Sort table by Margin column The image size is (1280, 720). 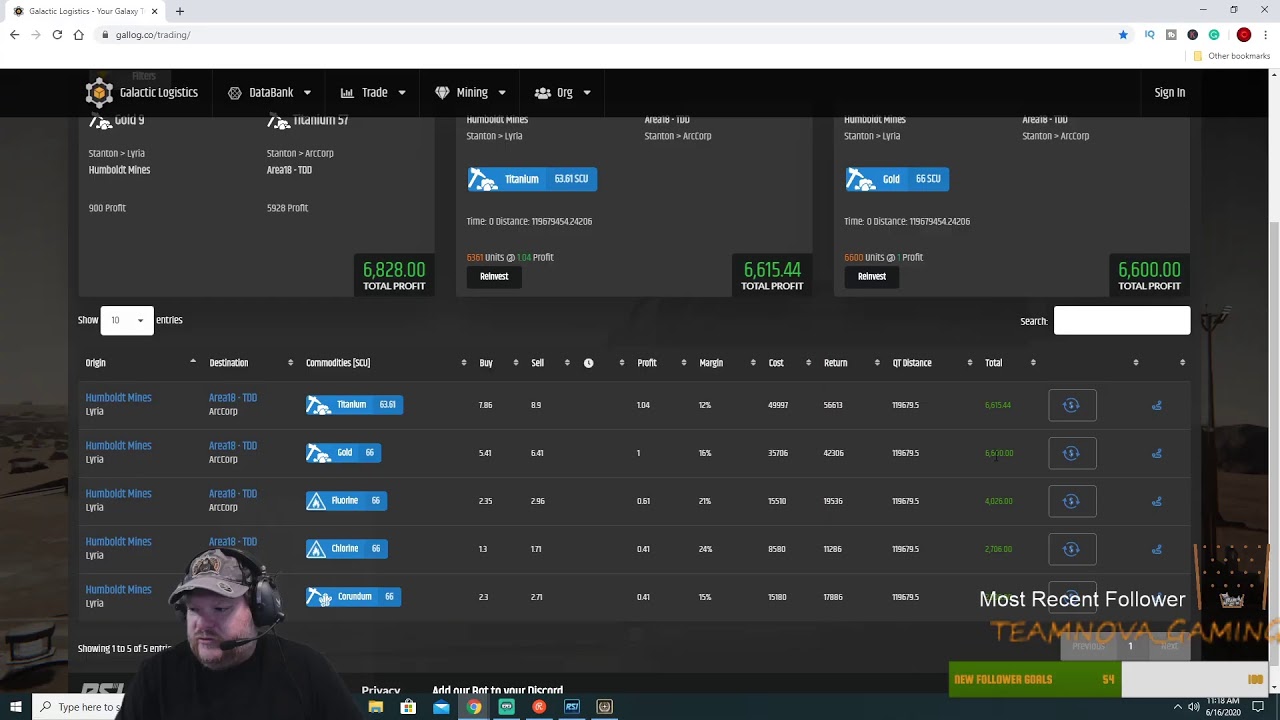[x=726, y=363]
